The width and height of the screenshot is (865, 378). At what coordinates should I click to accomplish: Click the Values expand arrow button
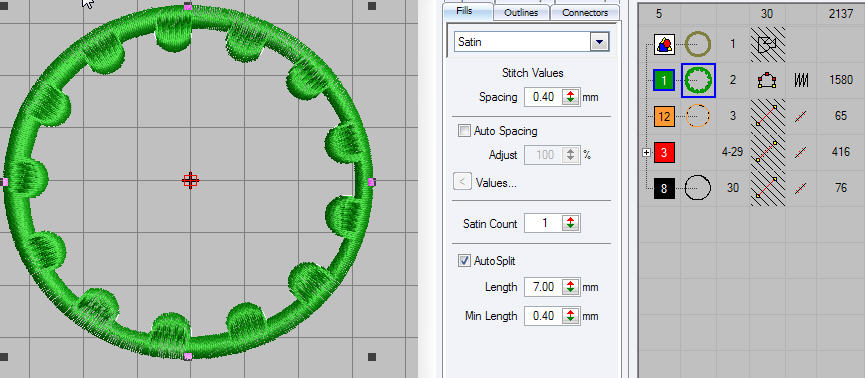[462, 182]
